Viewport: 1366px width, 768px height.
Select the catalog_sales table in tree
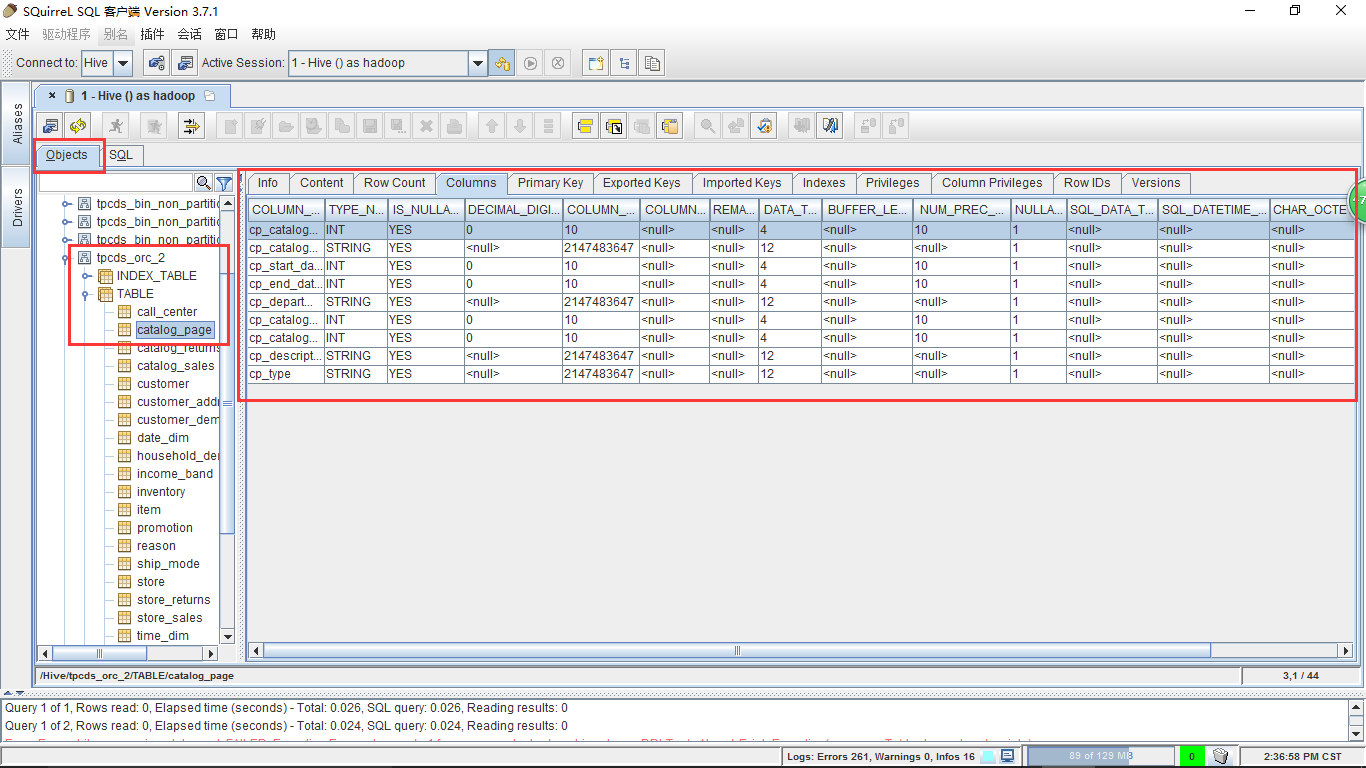point(175,366)
